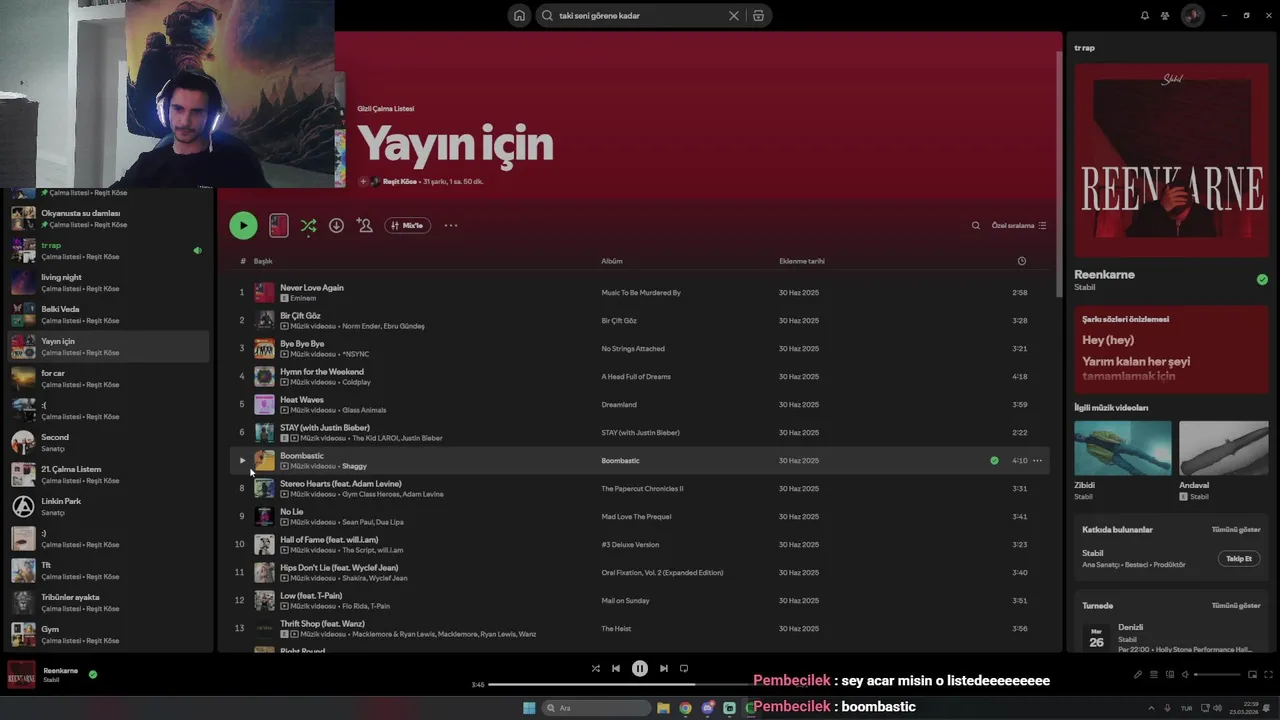Open the Windows Start menu
This screenshot has height=720, width=1280.
pos(529,708)
